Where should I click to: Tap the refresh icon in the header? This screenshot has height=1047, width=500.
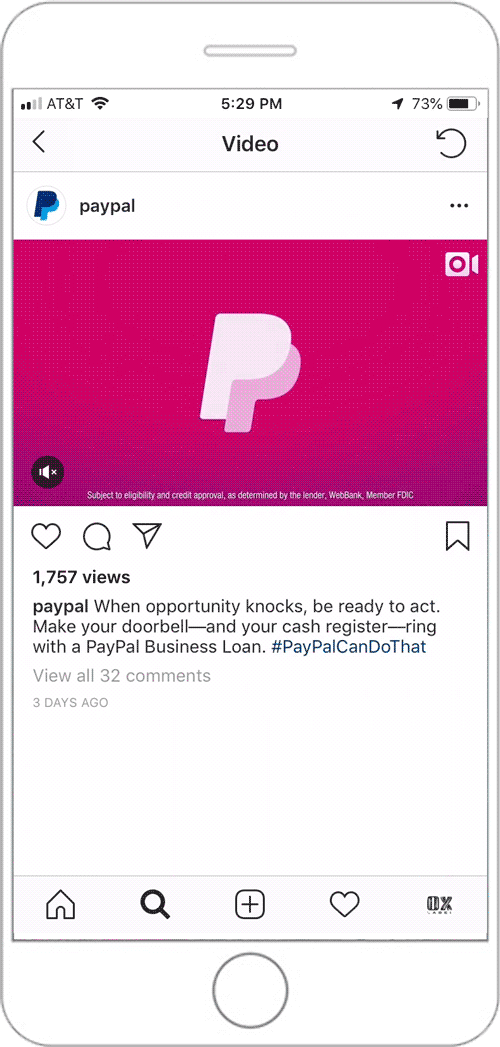(x=451, y=143)
